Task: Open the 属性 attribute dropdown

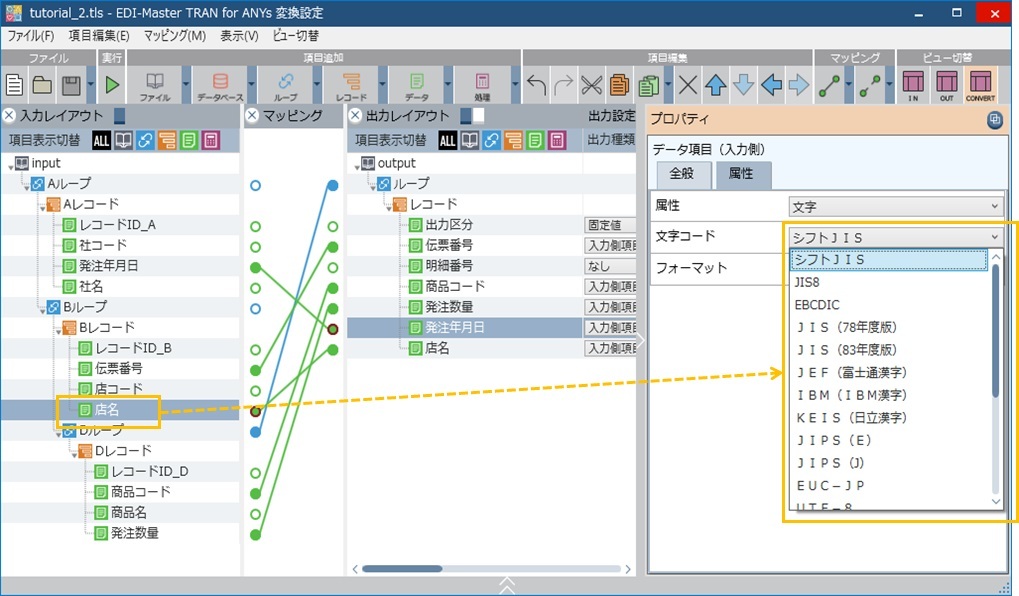Action: [x=895, y=207]
